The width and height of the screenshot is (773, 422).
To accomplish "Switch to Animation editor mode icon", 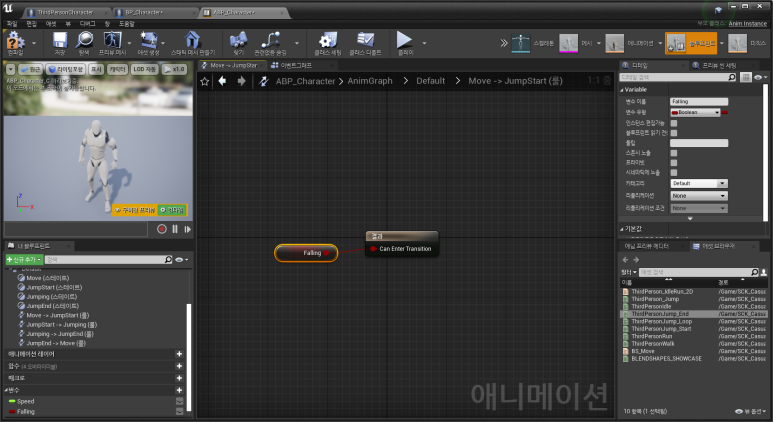I will 614,43.
